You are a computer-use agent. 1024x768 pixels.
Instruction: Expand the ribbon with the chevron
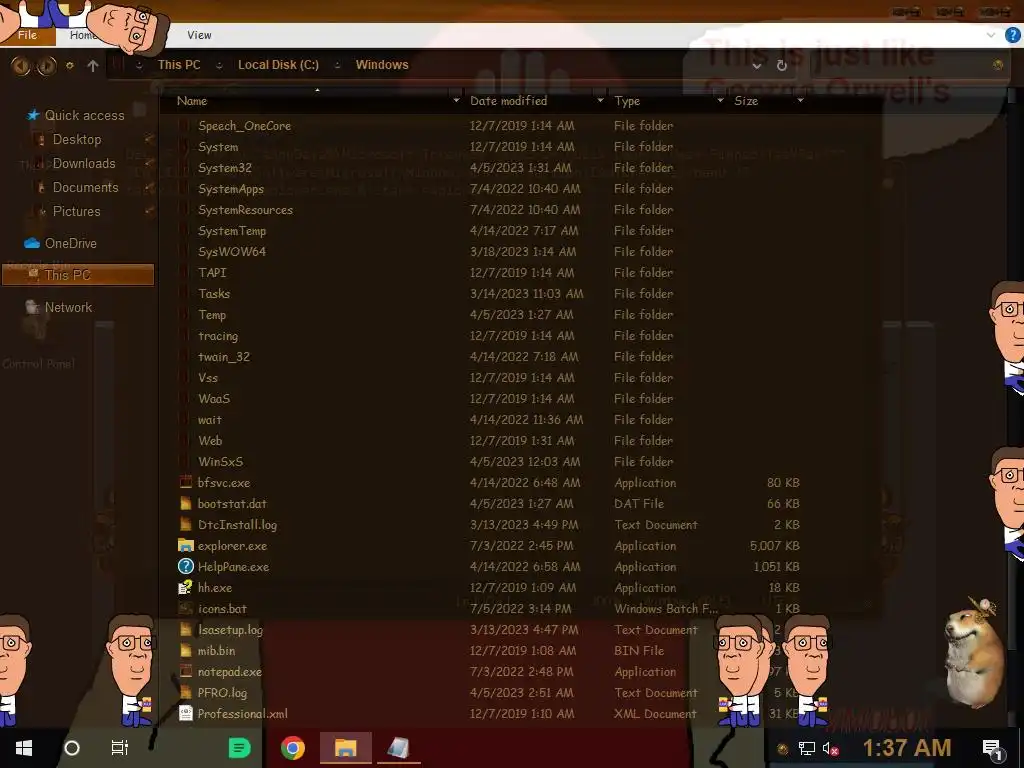(991, 35)
